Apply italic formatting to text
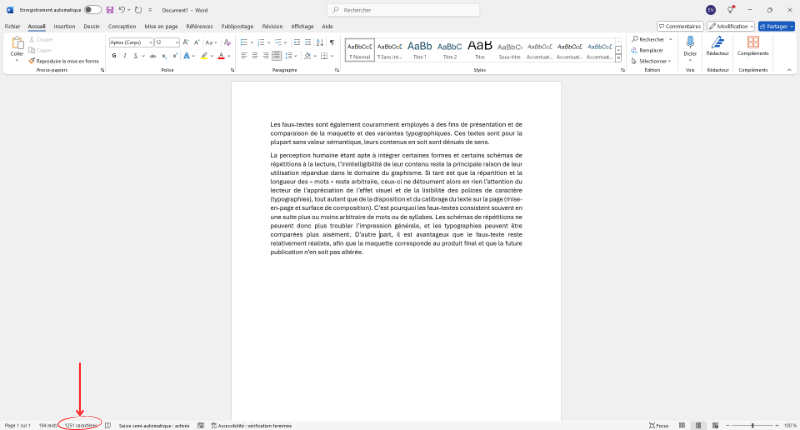 125,56
